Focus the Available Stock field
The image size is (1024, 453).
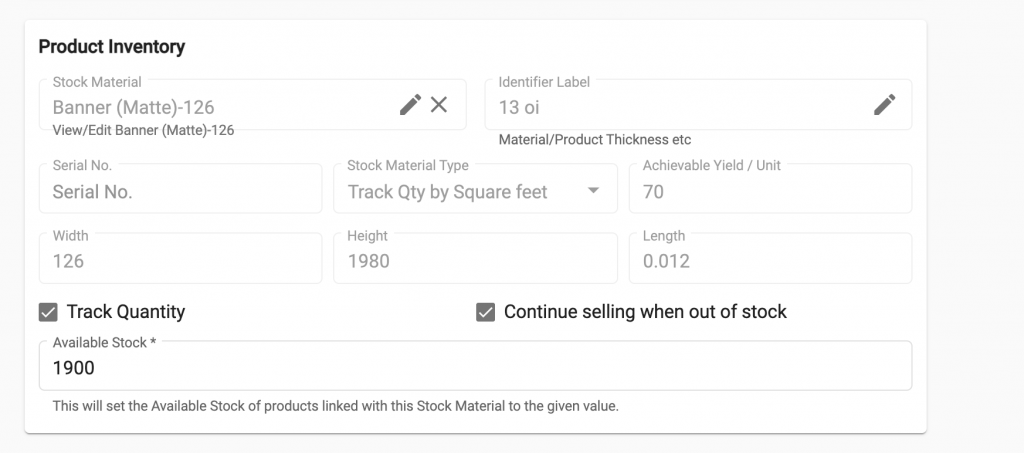click(x=475, y=368)
